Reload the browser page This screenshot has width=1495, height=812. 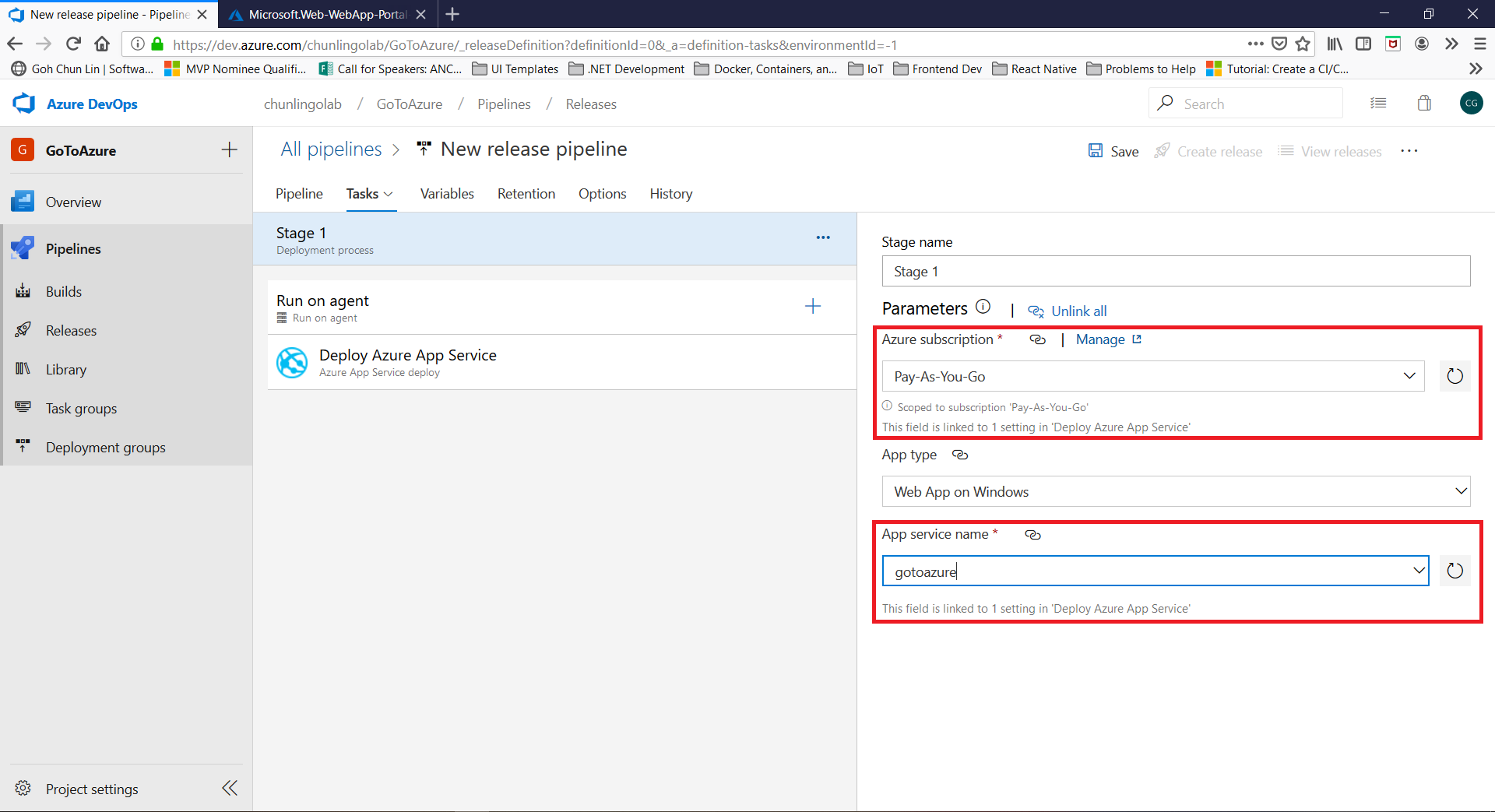[x=73, y=44]
